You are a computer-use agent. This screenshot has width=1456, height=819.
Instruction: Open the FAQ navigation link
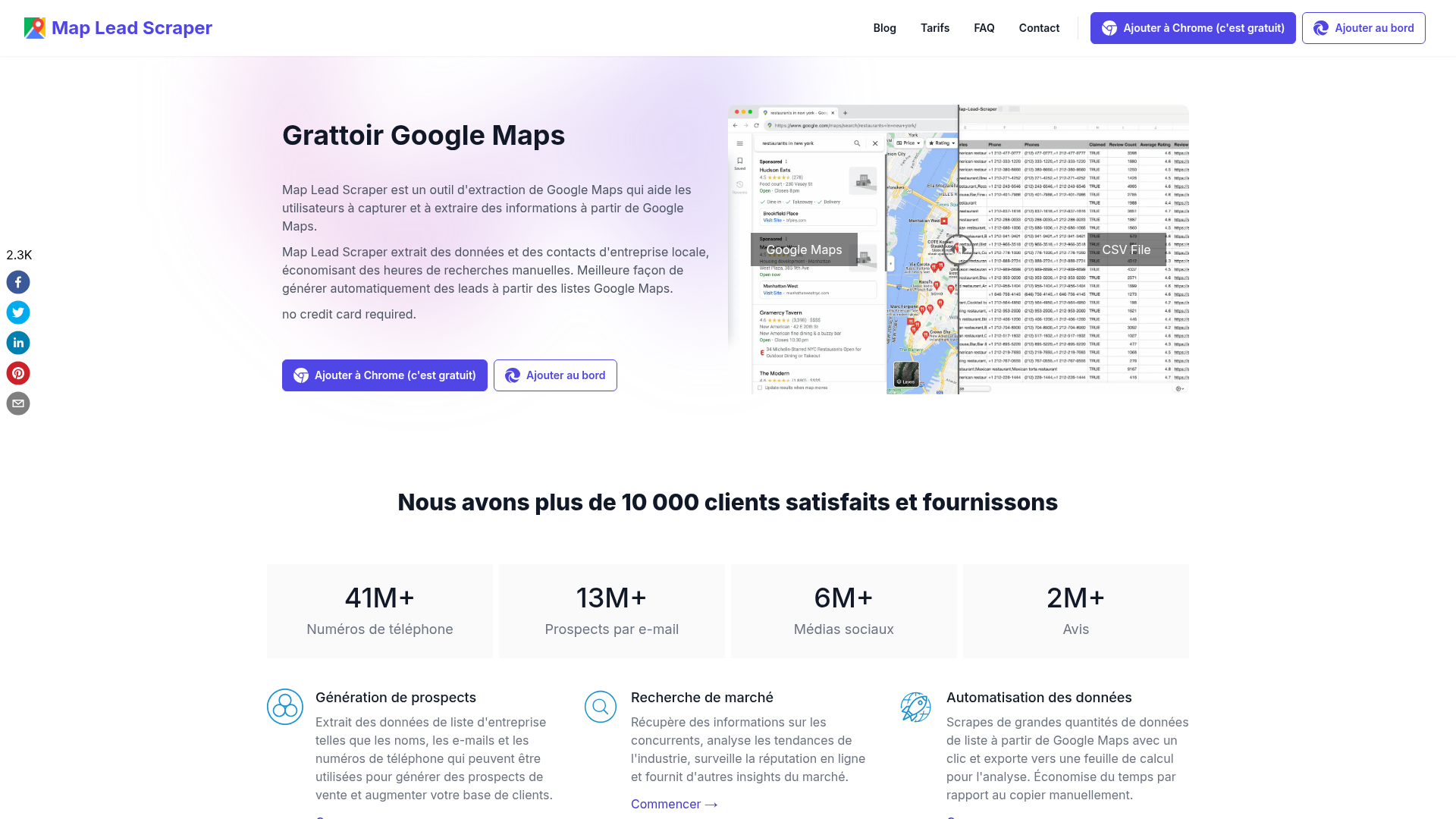point(984,28)
